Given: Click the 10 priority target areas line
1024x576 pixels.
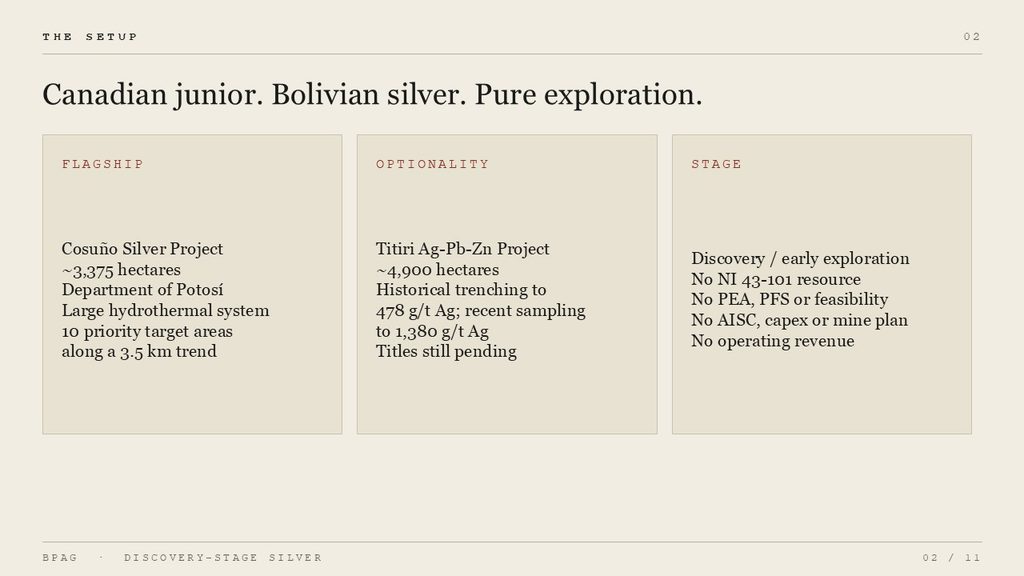Looking at the screenshot, I should [x=147, y=331].
